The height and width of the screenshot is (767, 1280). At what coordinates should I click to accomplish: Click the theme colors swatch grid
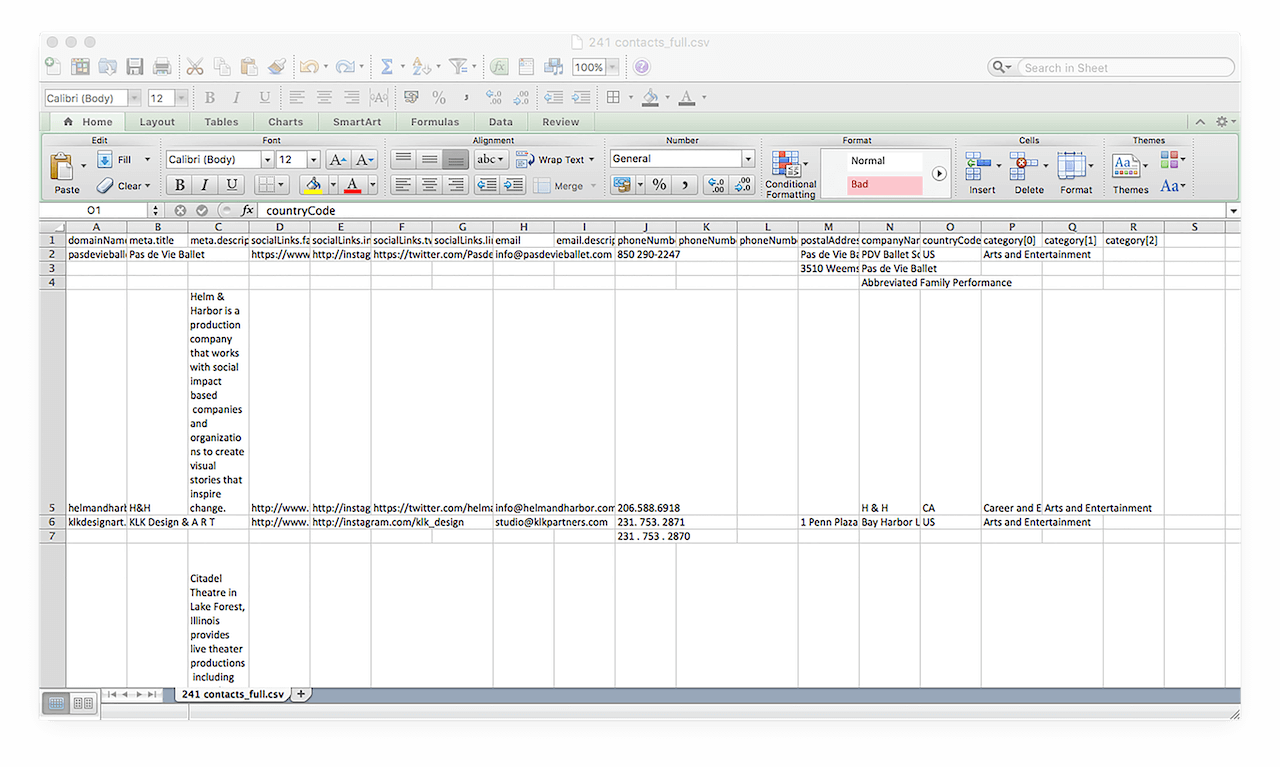[1170, 160]
